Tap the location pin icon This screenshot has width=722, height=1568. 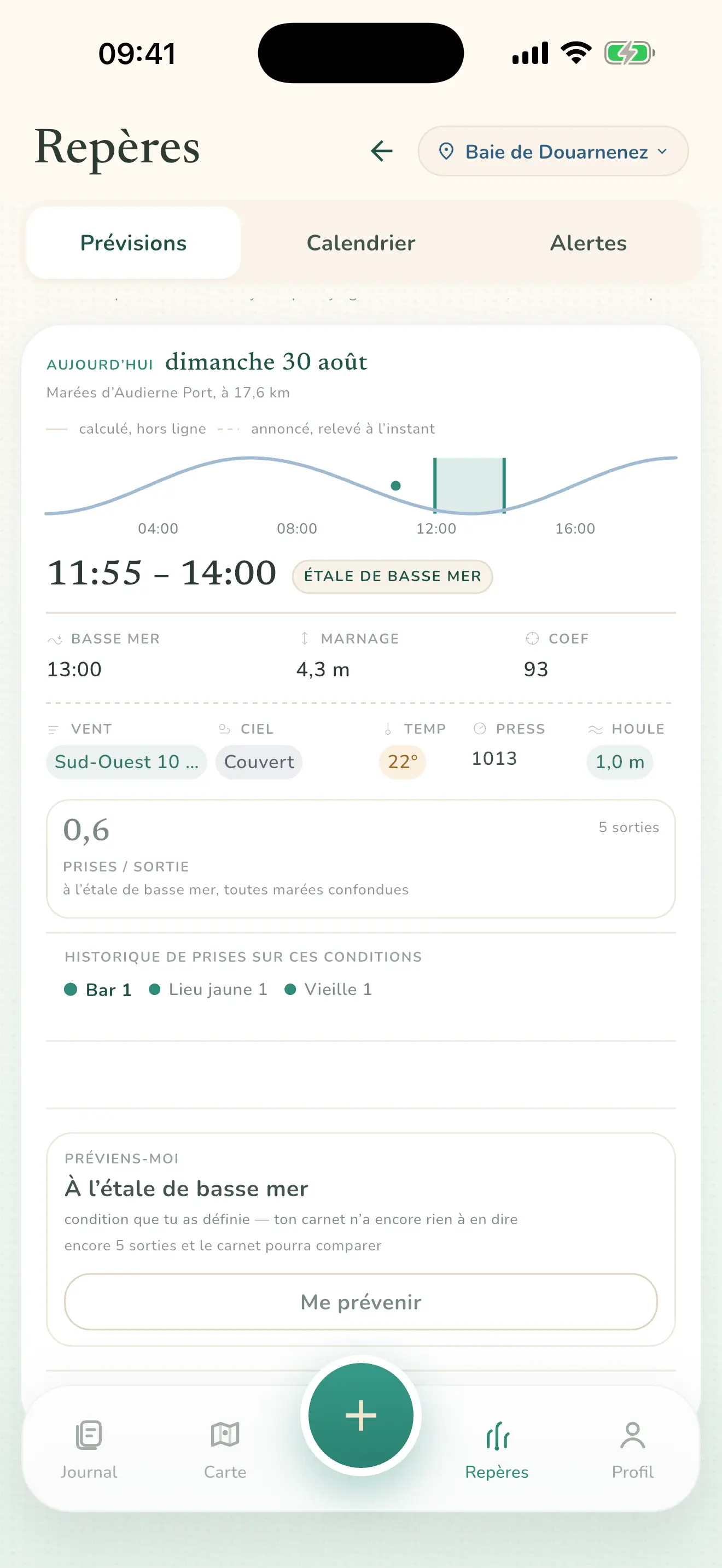pyautogui.click(x=446, y=151)
